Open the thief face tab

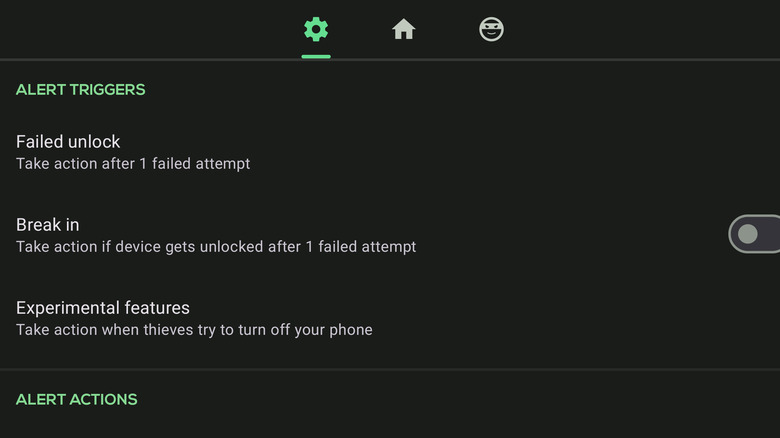pyautogui.click(x=491, y=30)
